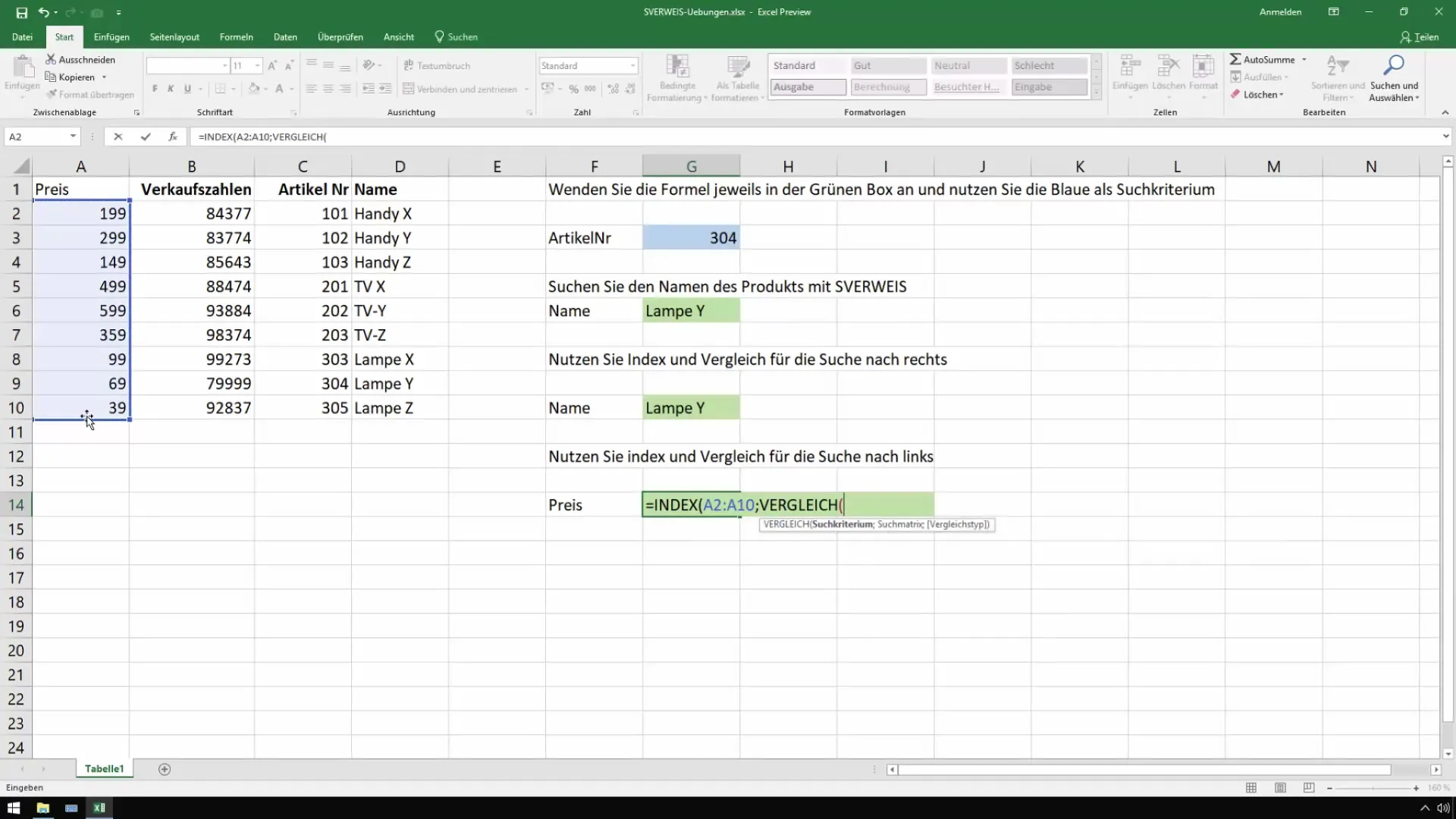The height and width of the screenshot is (819, 1456).
Task: Click the Undo arrow icon
Action: click(x=44, y=12)
